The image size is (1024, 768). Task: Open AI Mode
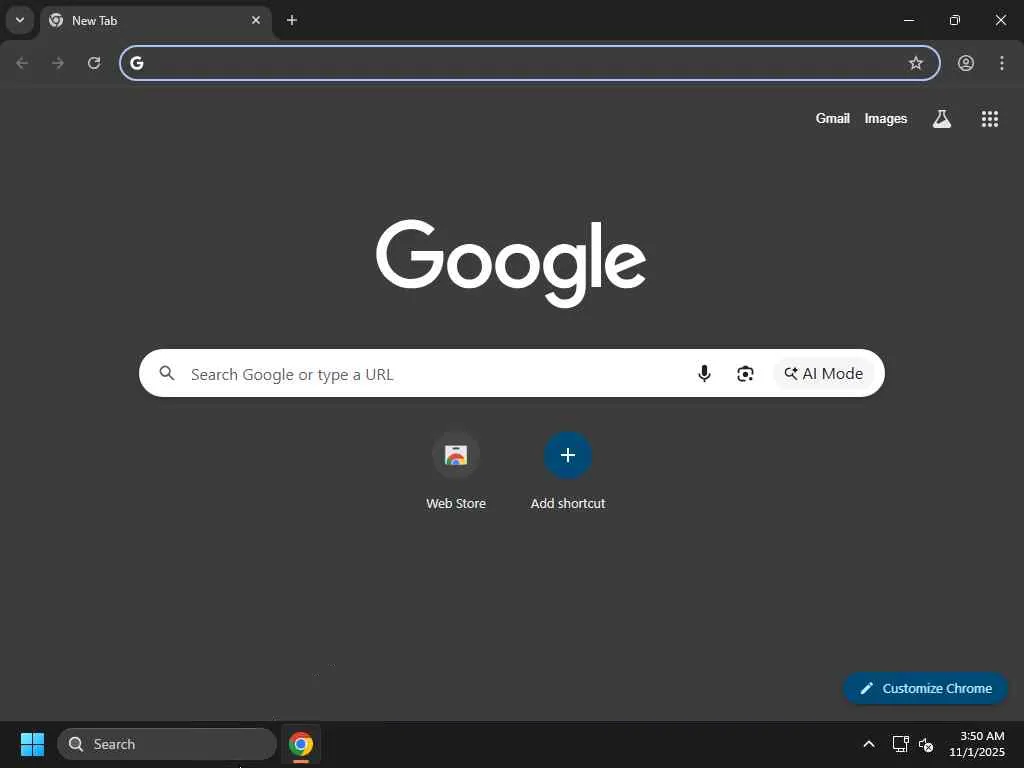point(824,374)
